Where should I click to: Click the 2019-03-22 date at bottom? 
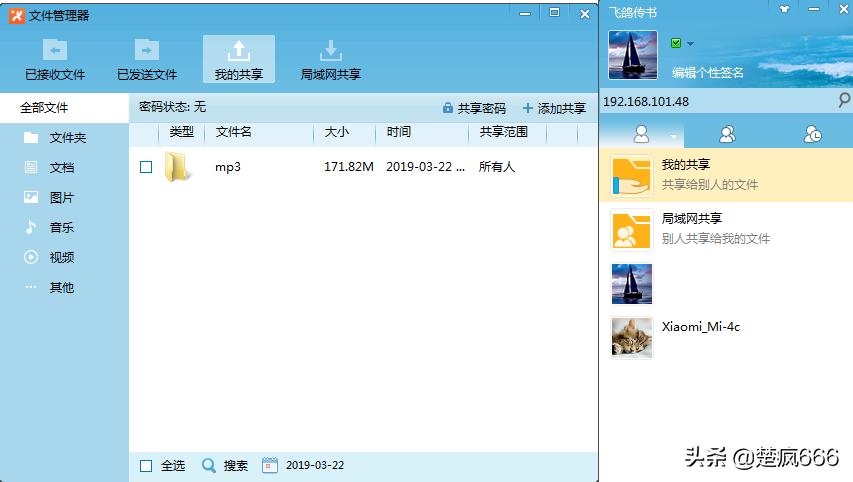(315, 466)
